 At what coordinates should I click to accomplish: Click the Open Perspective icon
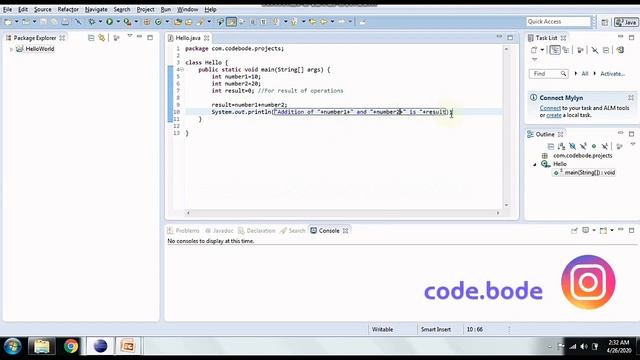click(604, 22)
